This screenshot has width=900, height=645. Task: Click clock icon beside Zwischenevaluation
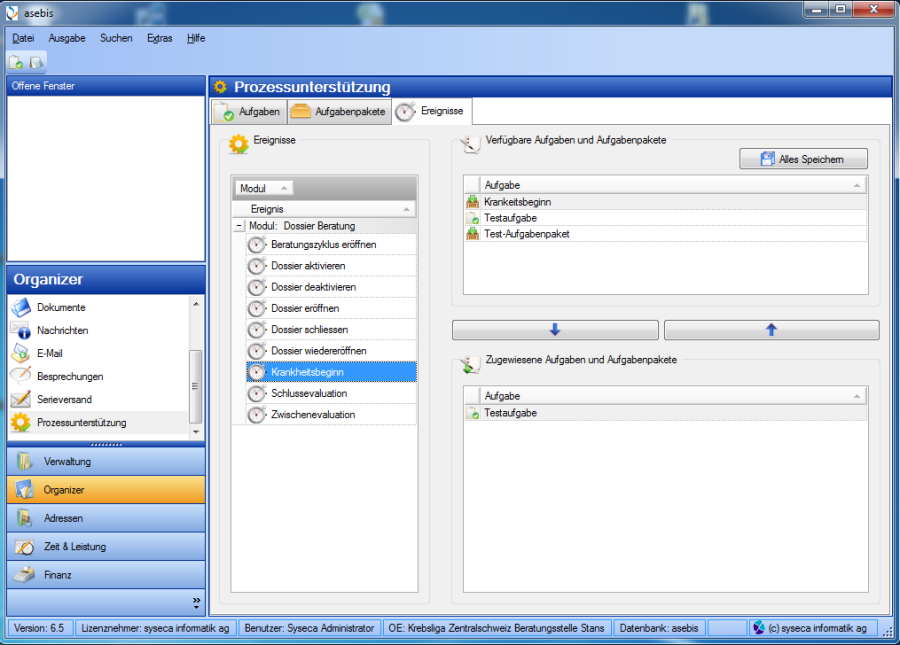coord(257,414)
